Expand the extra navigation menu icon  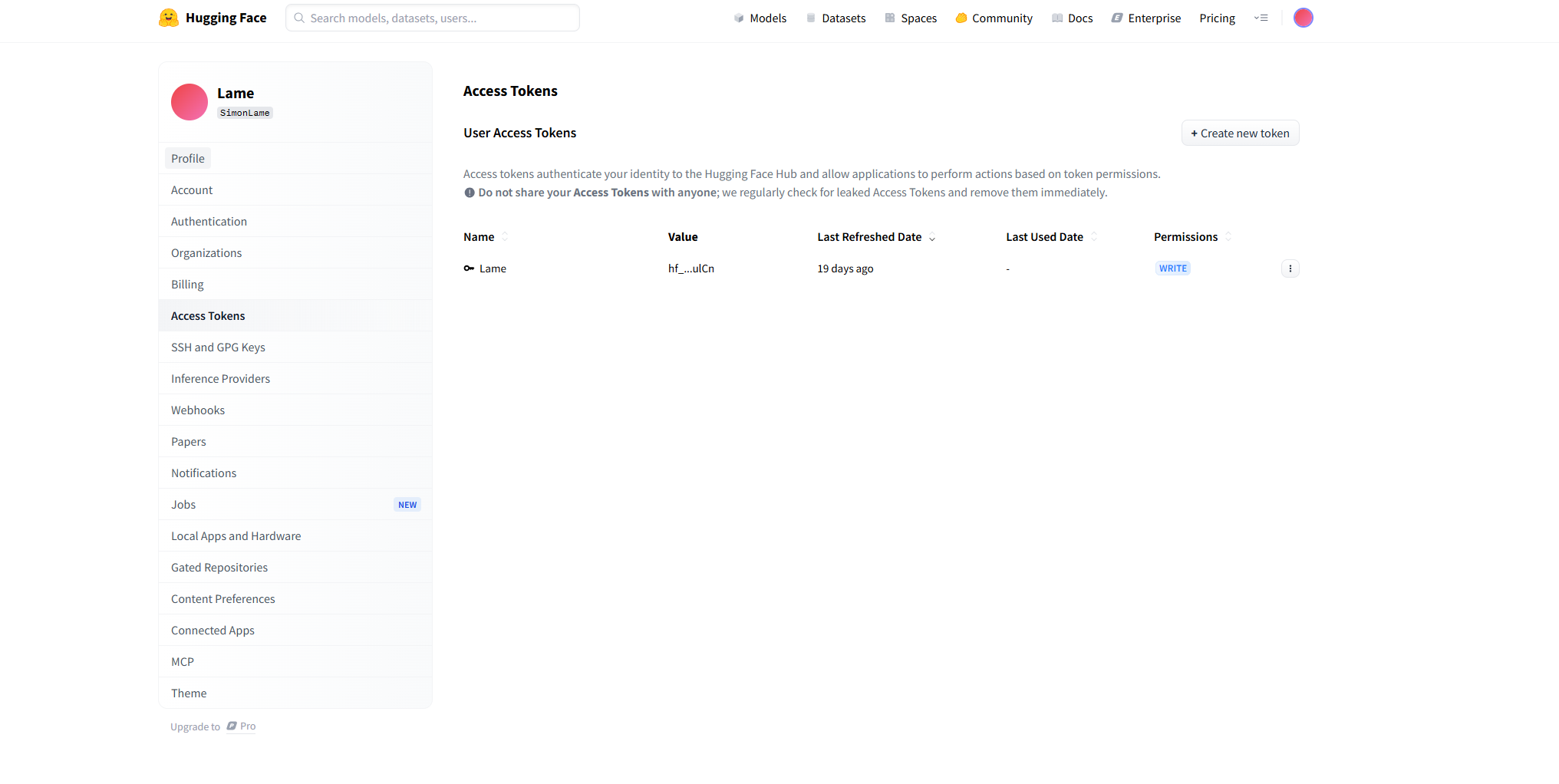[1261, 18]
